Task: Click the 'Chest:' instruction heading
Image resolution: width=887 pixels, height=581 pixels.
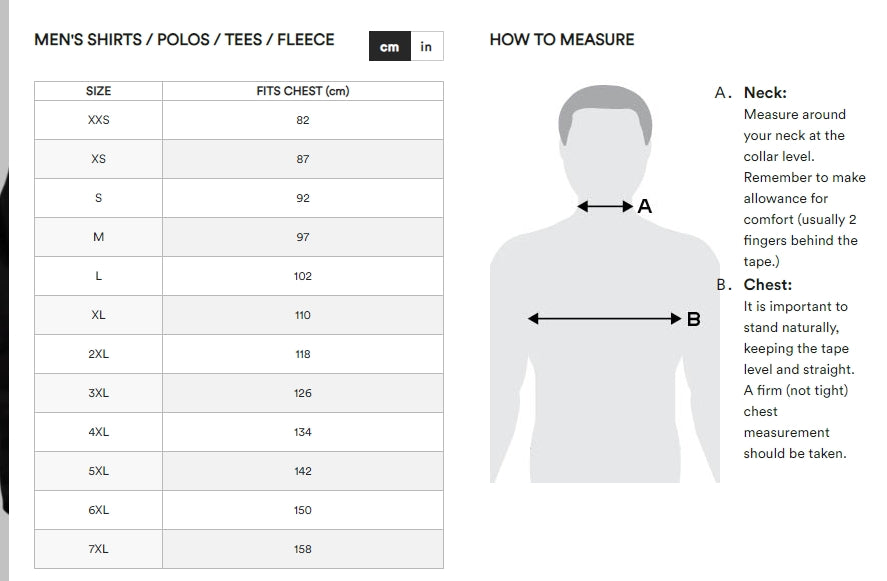Action: (768, 285)
